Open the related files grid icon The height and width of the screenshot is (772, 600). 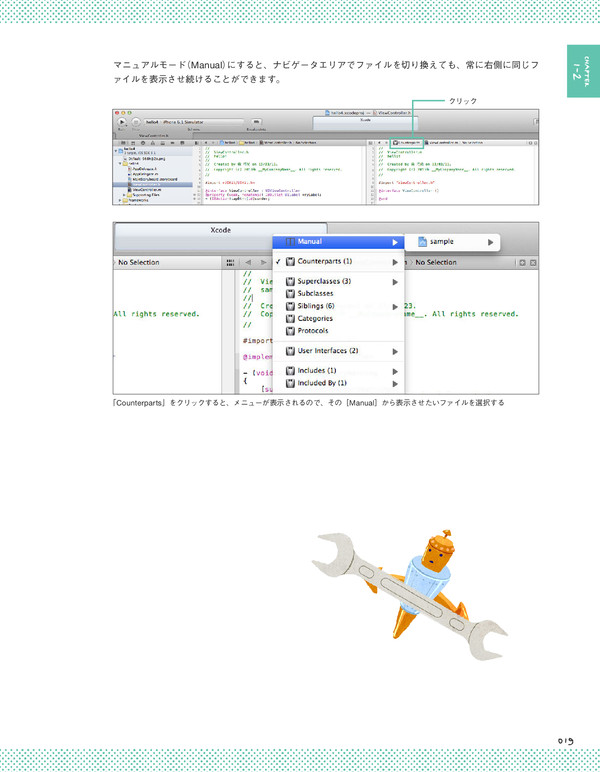pos(229,262)
